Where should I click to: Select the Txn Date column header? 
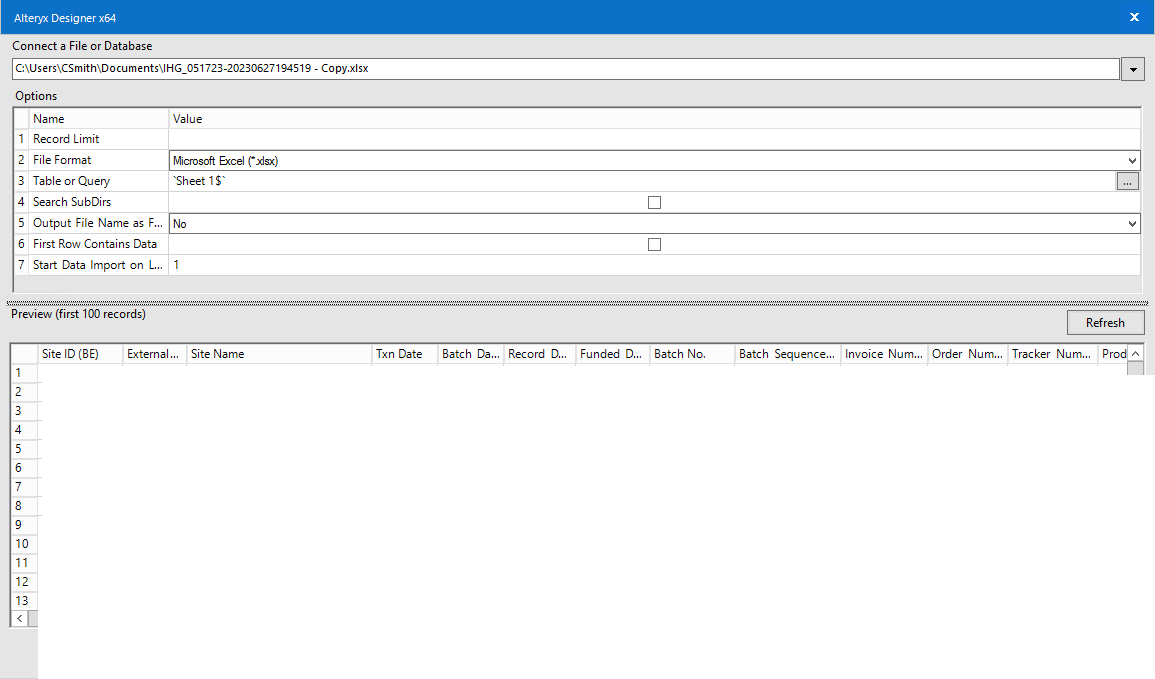point(403,353)
